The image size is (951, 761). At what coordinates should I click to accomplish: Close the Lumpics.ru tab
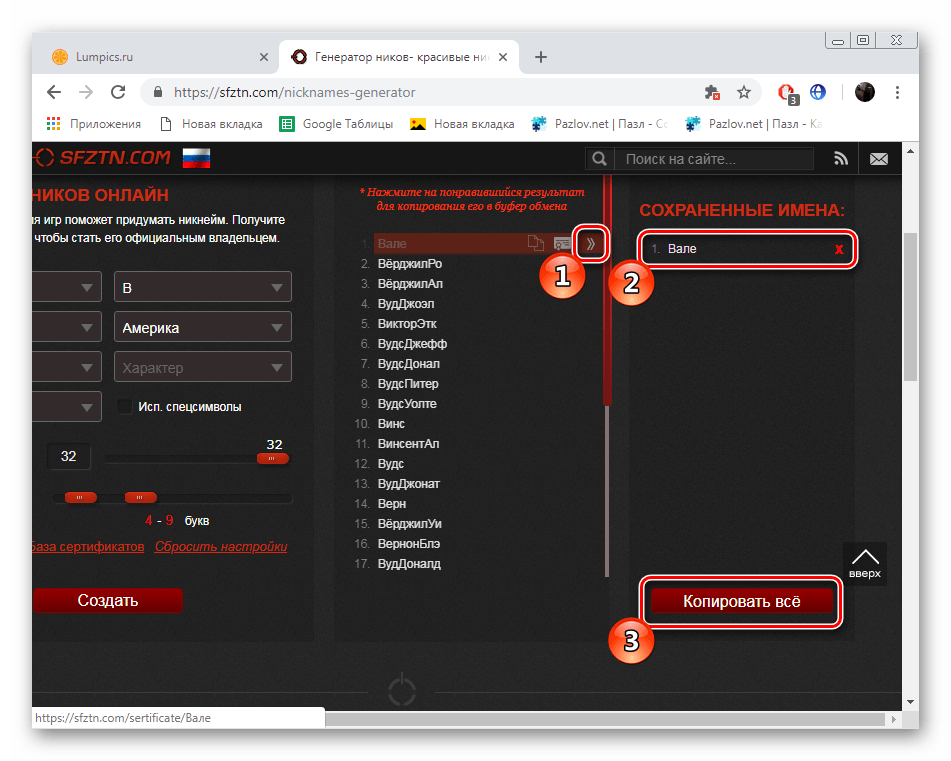pos(264,57)
